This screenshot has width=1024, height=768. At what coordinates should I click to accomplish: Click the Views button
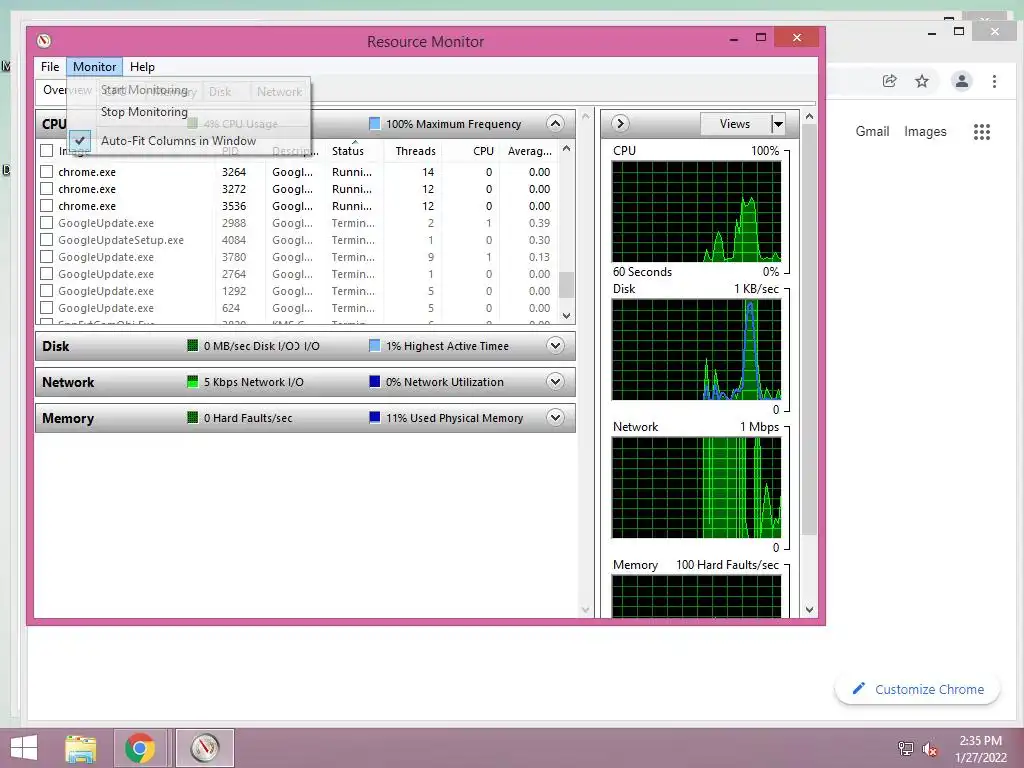click(735, 123)
